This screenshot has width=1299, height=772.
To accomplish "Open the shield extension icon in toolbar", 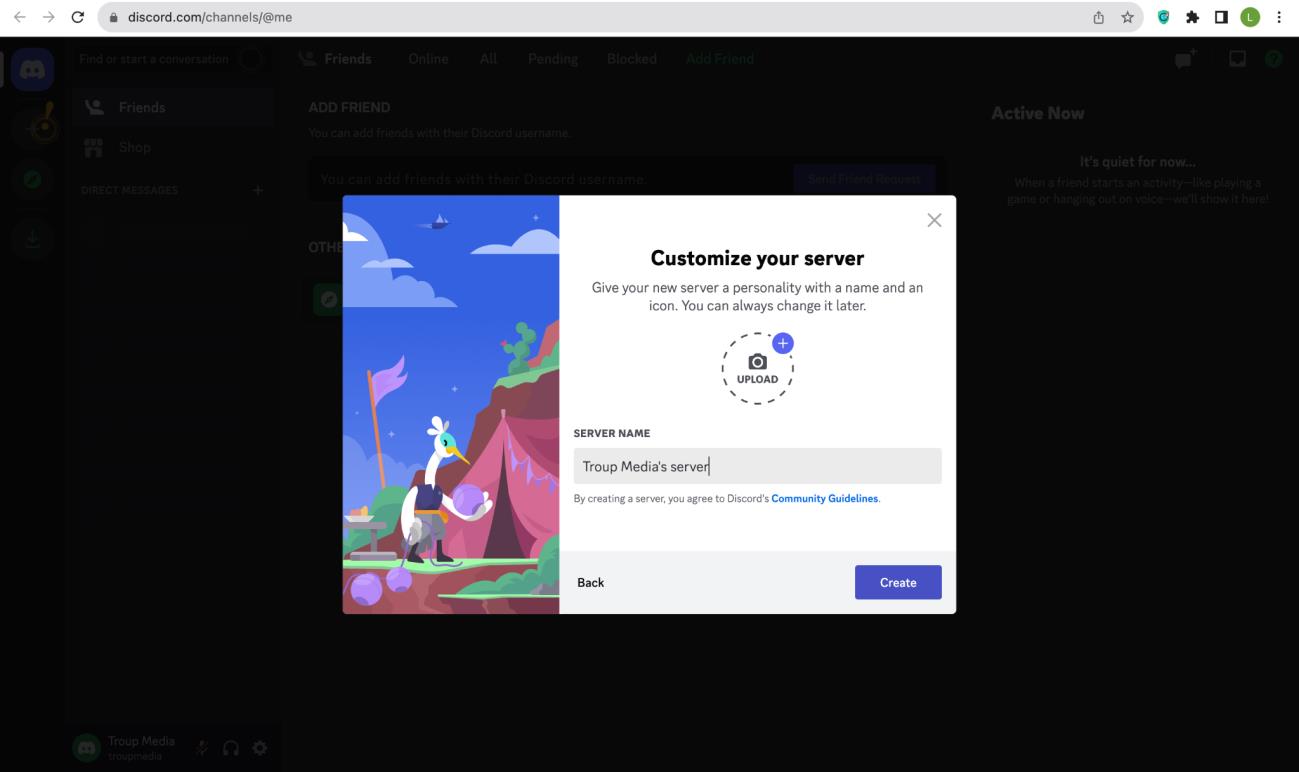I will (x=1165, y=17).
